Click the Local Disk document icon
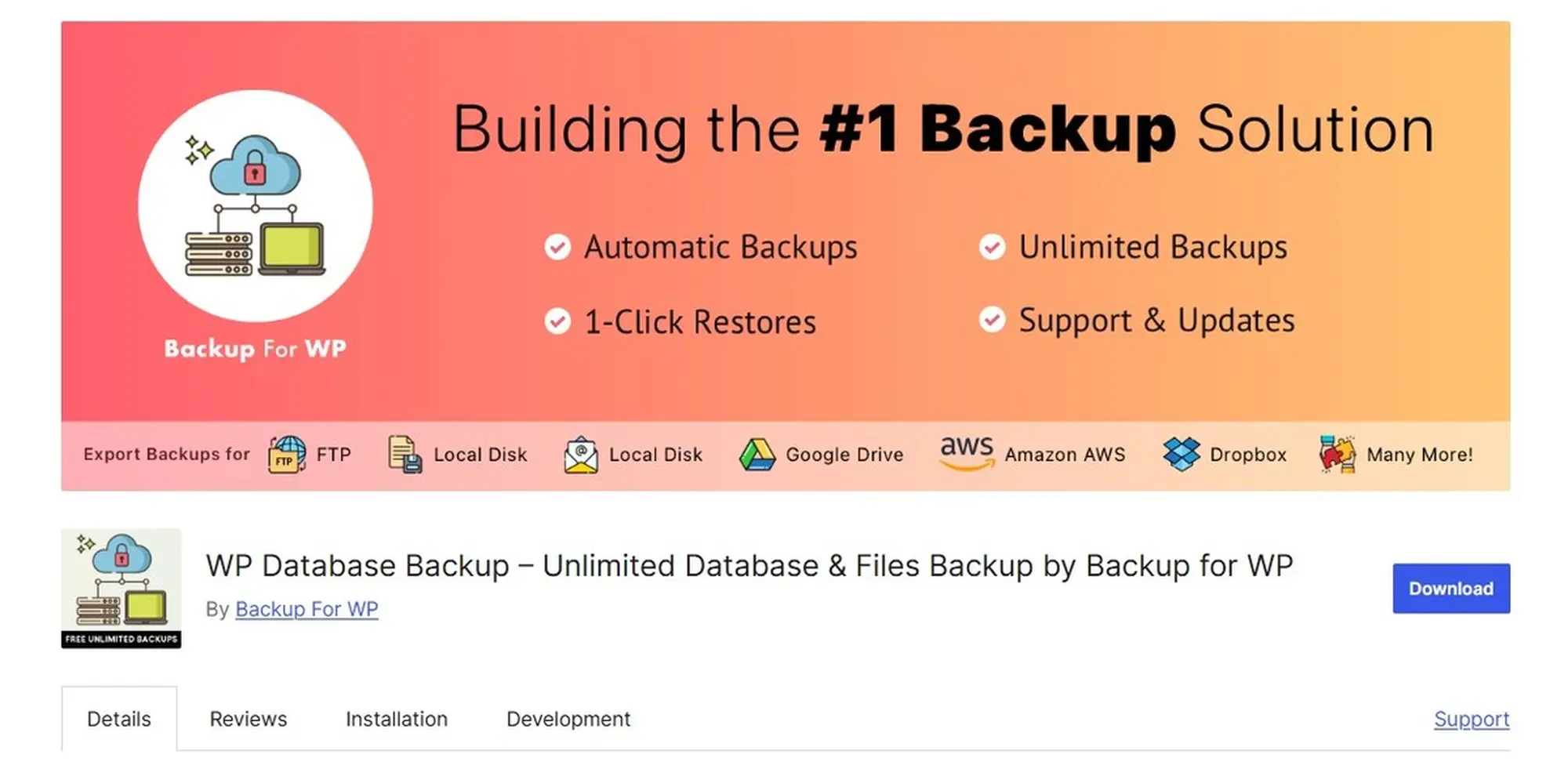 tap(405, 455)
